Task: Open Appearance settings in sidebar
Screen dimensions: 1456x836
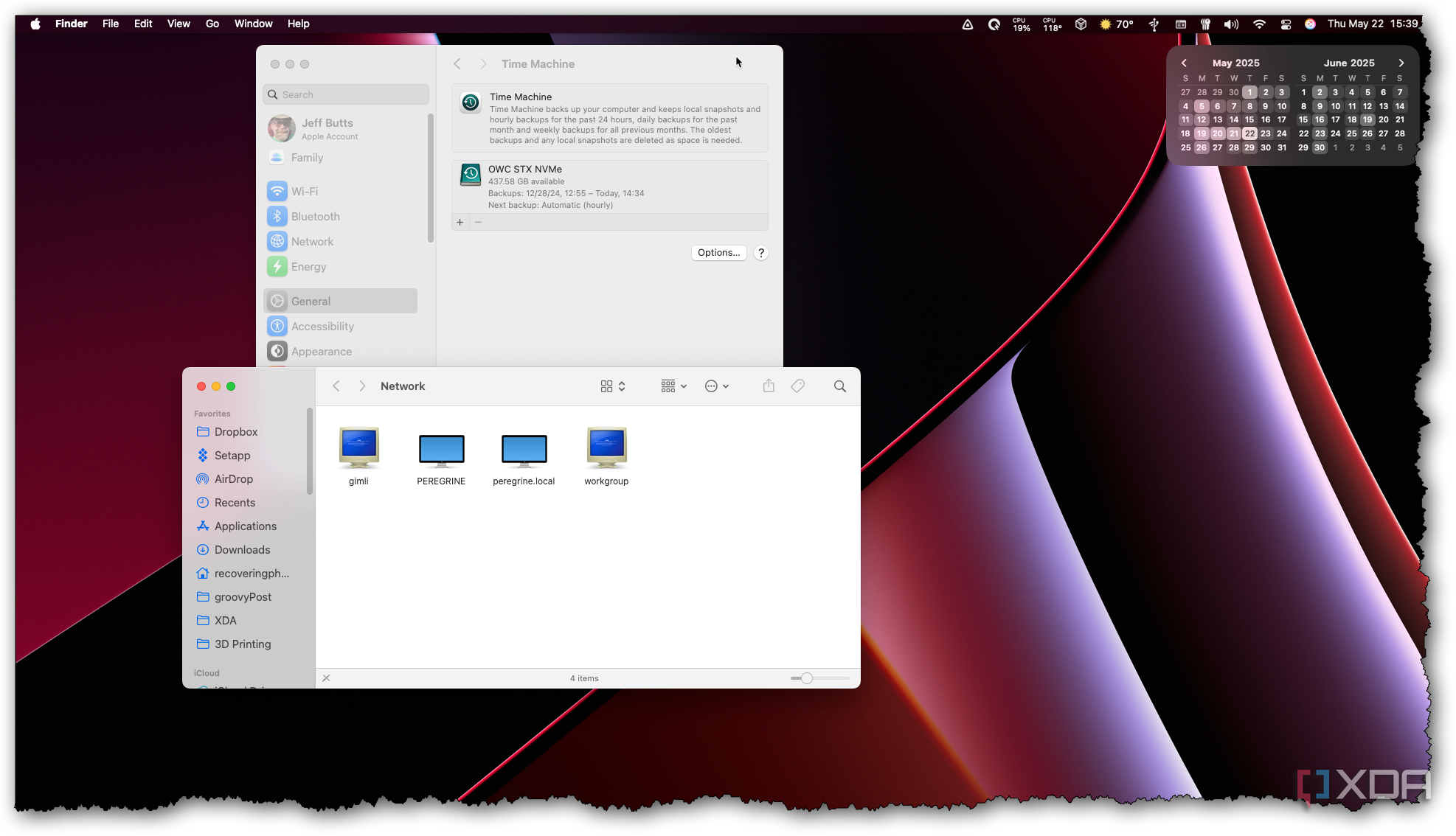Action: click(x=341, y=352)
